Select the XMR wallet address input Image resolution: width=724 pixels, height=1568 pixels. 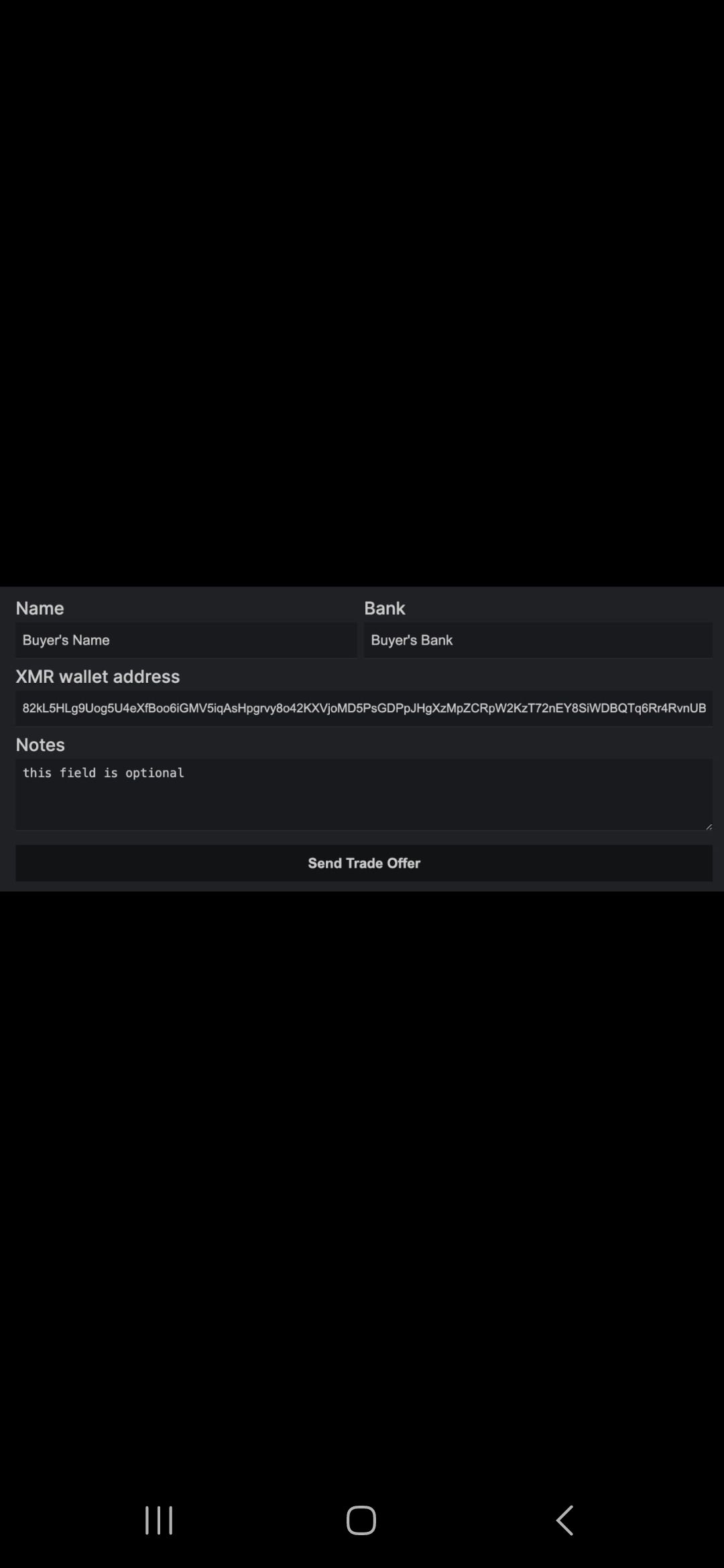[x=364, y=708]
